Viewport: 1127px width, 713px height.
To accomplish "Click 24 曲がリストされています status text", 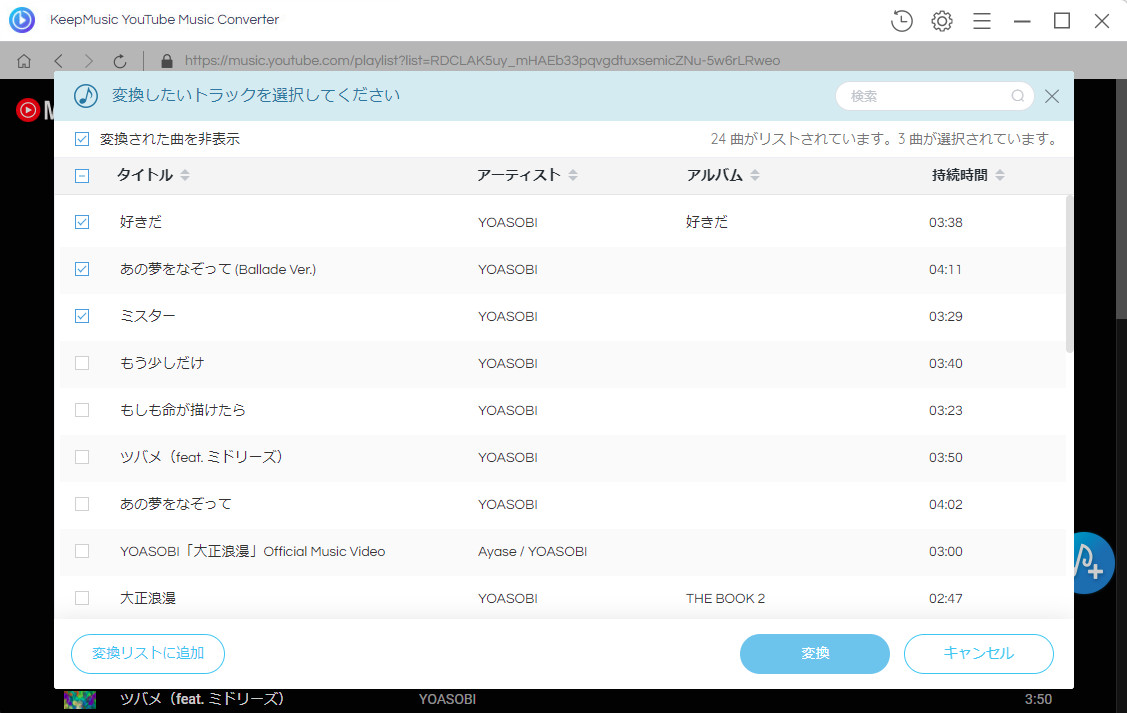I will click(800, 139).
